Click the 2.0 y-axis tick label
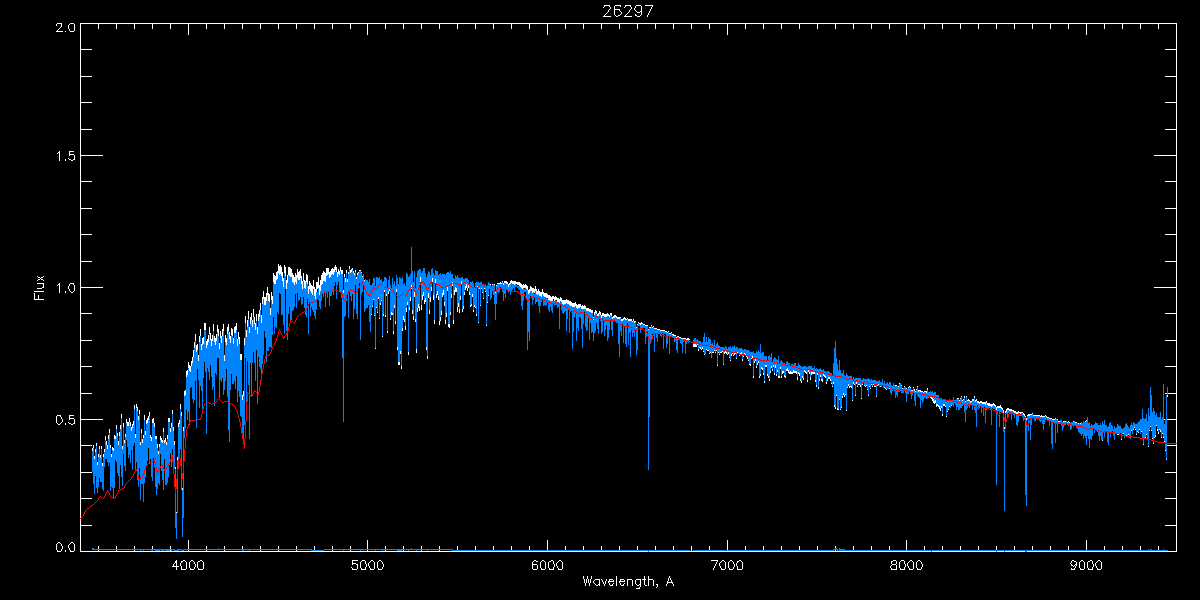Image resolution: width=1200 pixels, height=600 pixels. (66, 28)
